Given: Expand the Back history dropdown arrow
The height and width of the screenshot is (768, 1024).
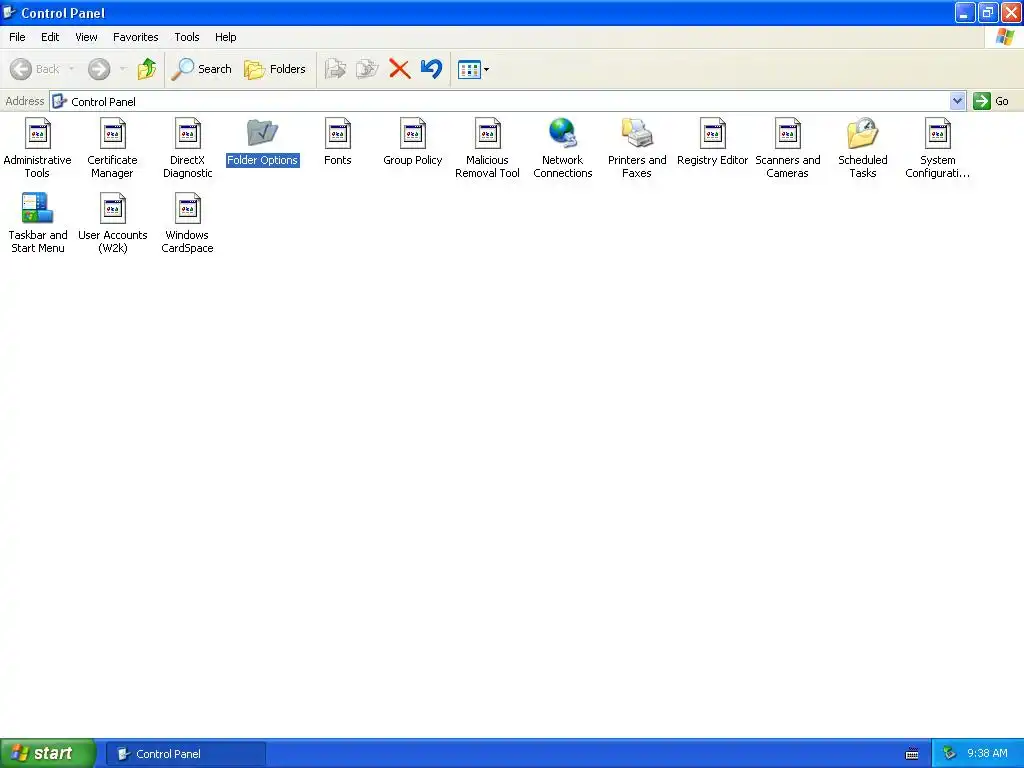Looking at the screenshot, I should (71, 69).
